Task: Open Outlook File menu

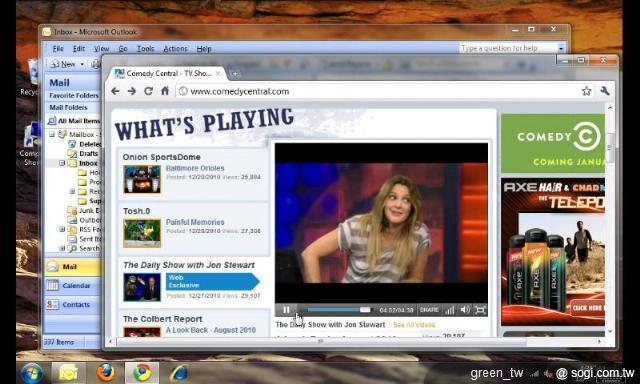Action: coord(58,49)
